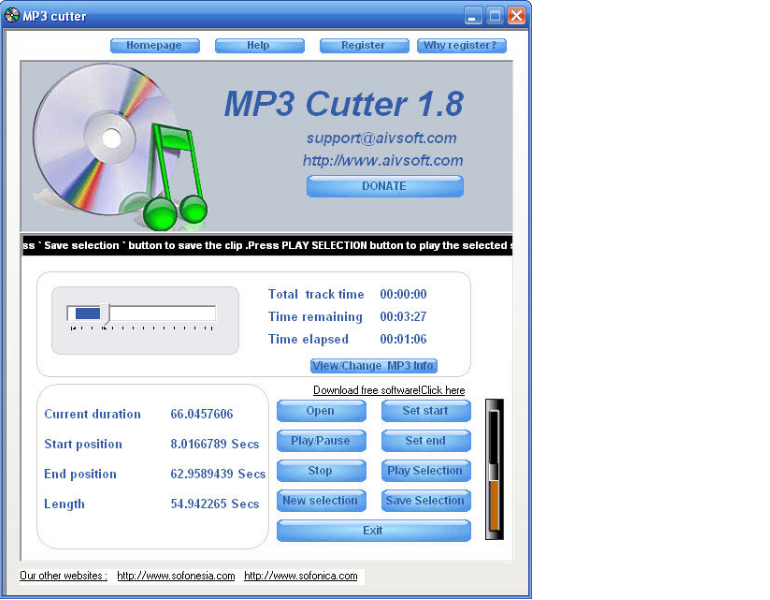770x600 pixels.
Task: Toggle playback with Play/Pause
Action: (x=321, y=440)
